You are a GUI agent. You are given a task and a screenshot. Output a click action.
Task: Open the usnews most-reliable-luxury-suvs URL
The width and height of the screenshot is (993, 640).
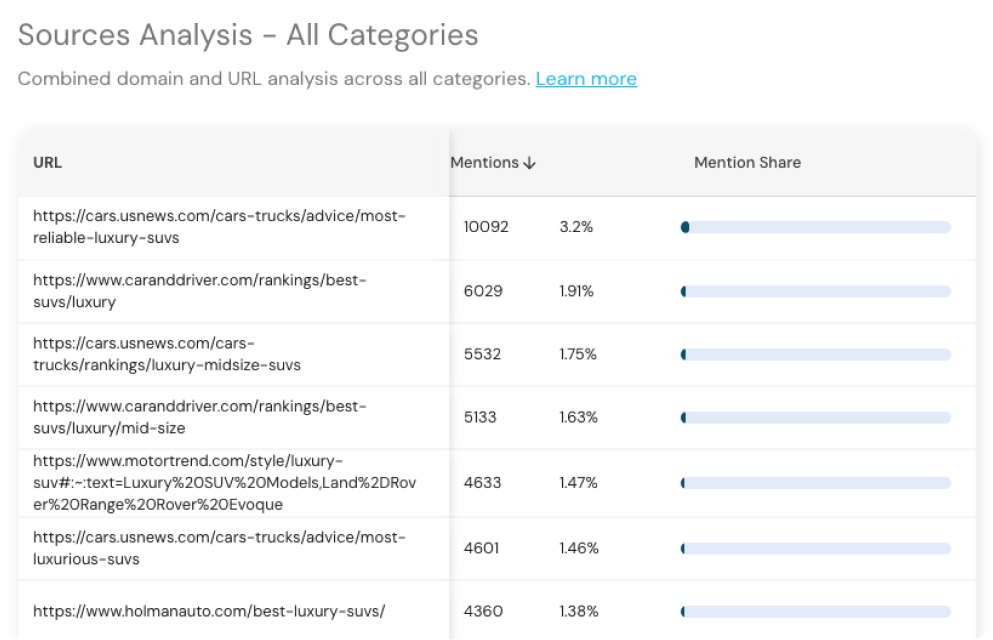coord(218,226)
